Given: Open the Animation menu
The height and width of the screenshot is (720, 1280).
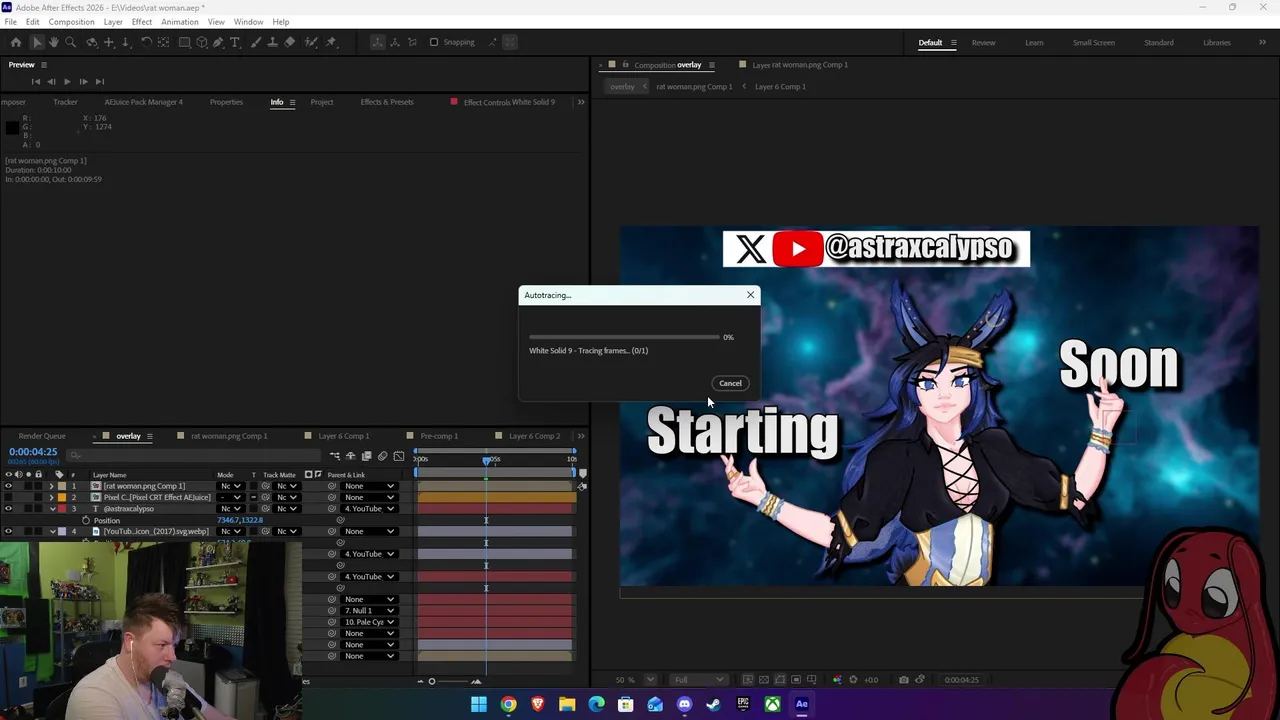Looking at the screenshot, I should pos(180,22).
